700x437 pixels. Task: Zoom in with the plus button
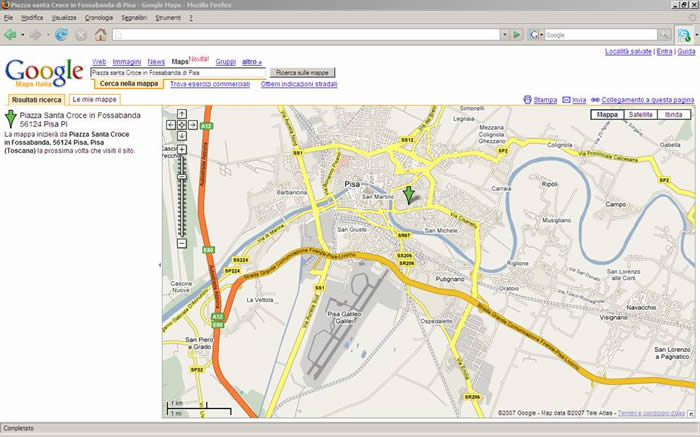(182, 149)
